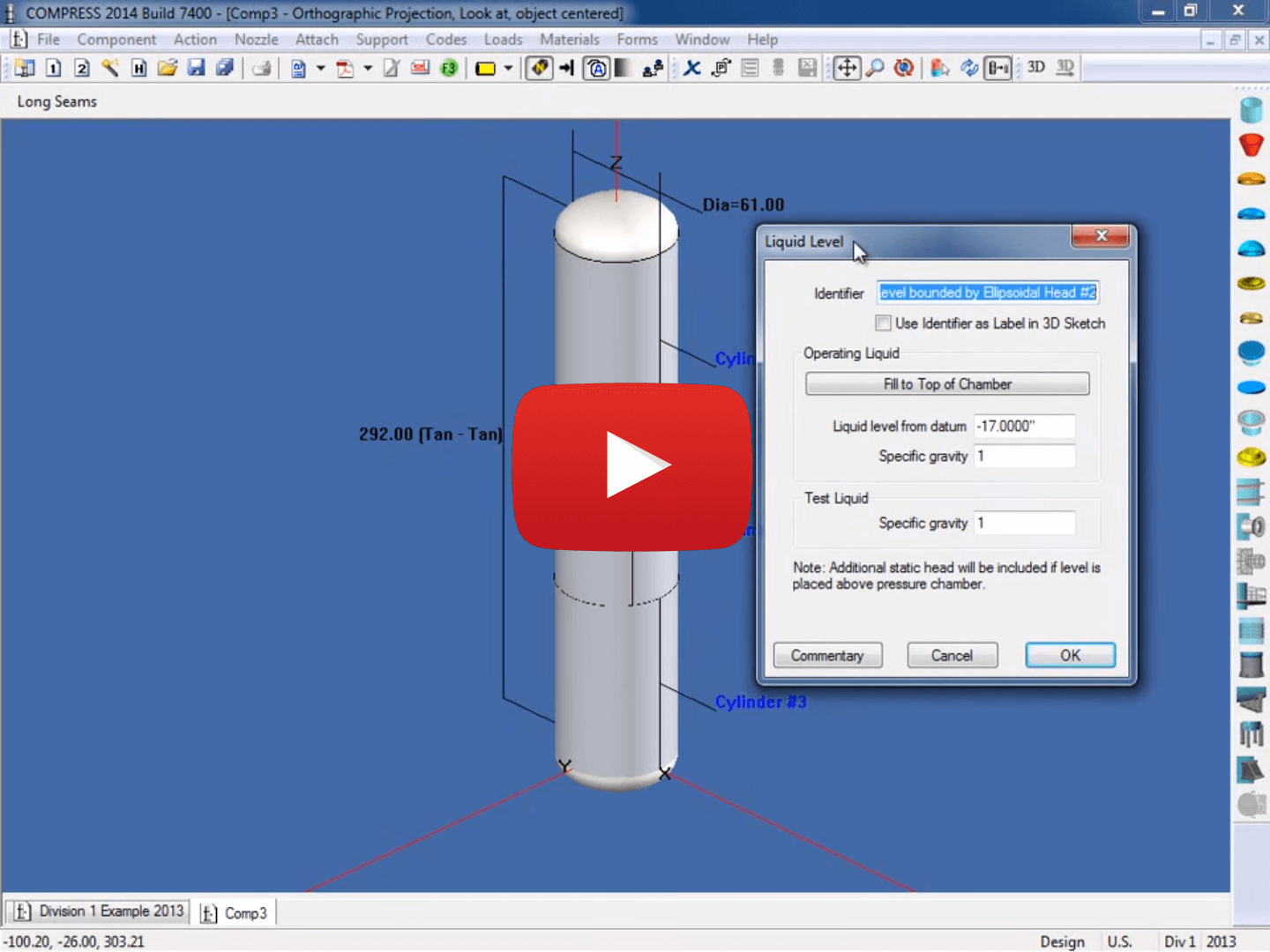Click the open folder icon in toolbar
The image size is (1270, 952).
click(x=168, y=68)
